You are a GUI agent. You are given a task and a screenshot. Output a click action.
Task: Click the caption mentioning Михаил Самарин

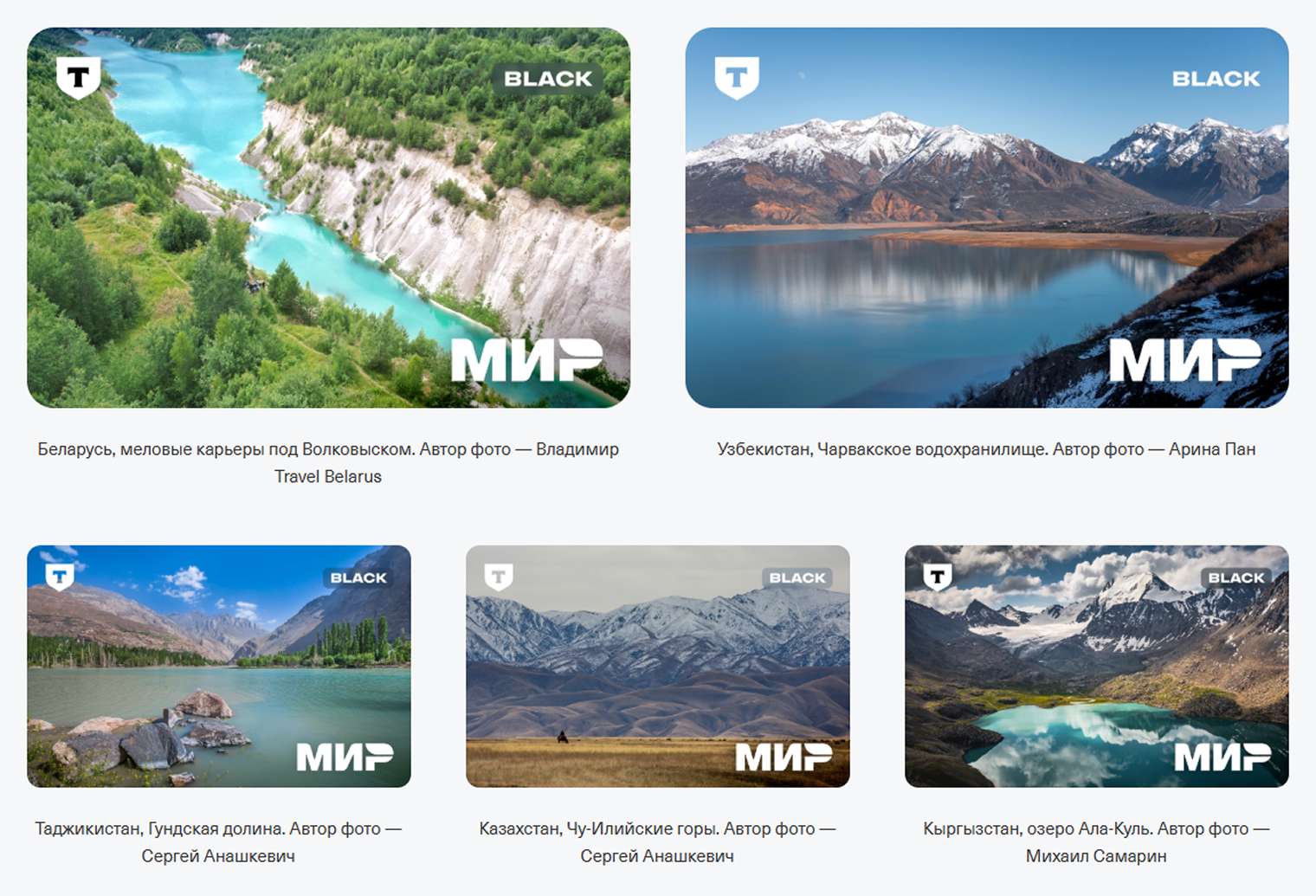pyautogui.click(x=1096, y=842)
